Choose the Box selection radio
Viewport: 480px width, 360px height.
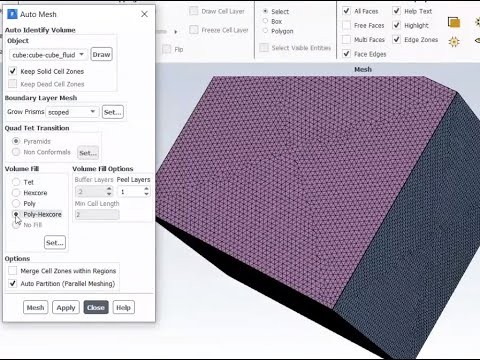point(265,21)
